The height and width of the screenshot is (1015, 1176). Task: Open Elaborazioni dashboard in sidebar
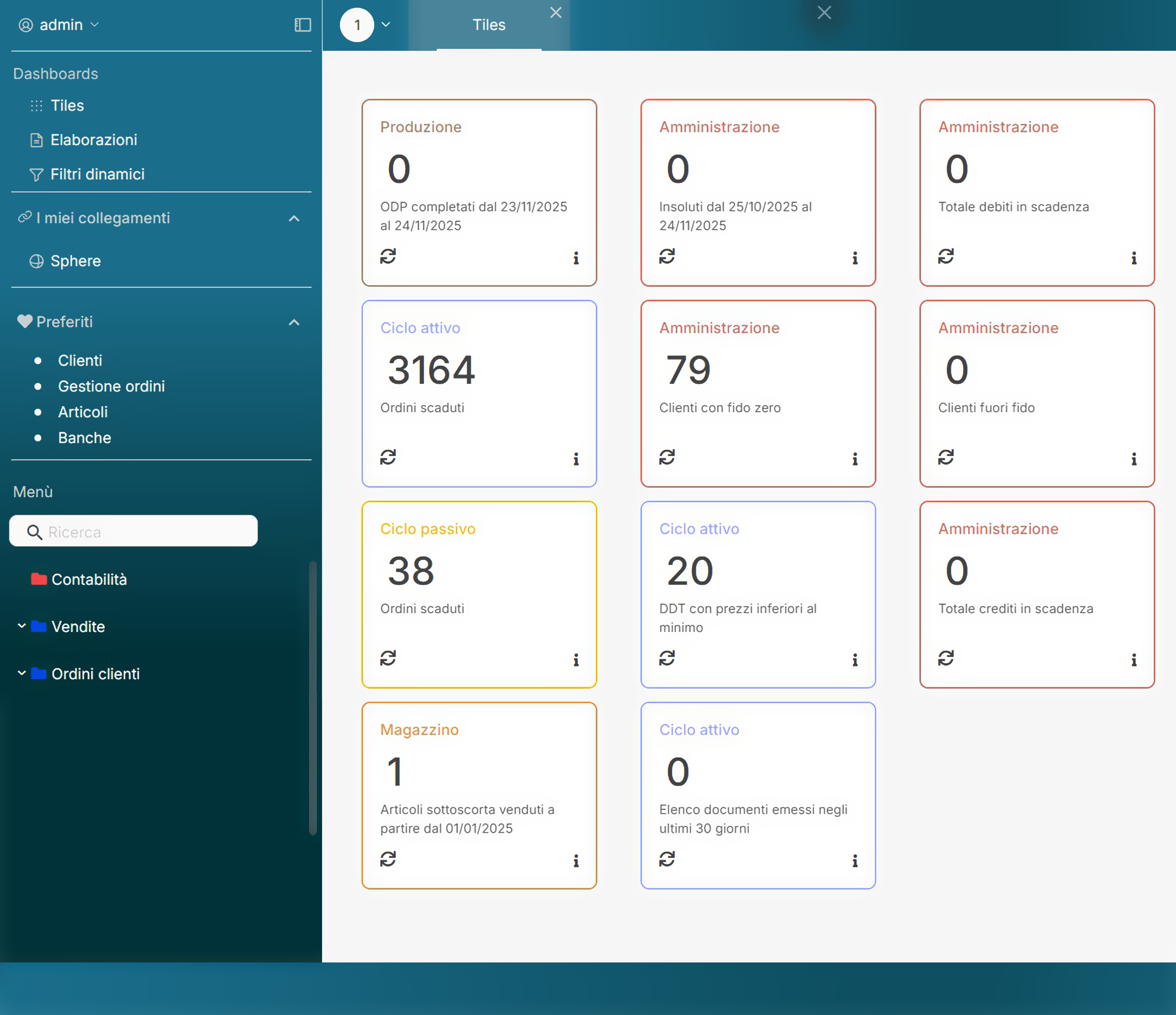94,140
